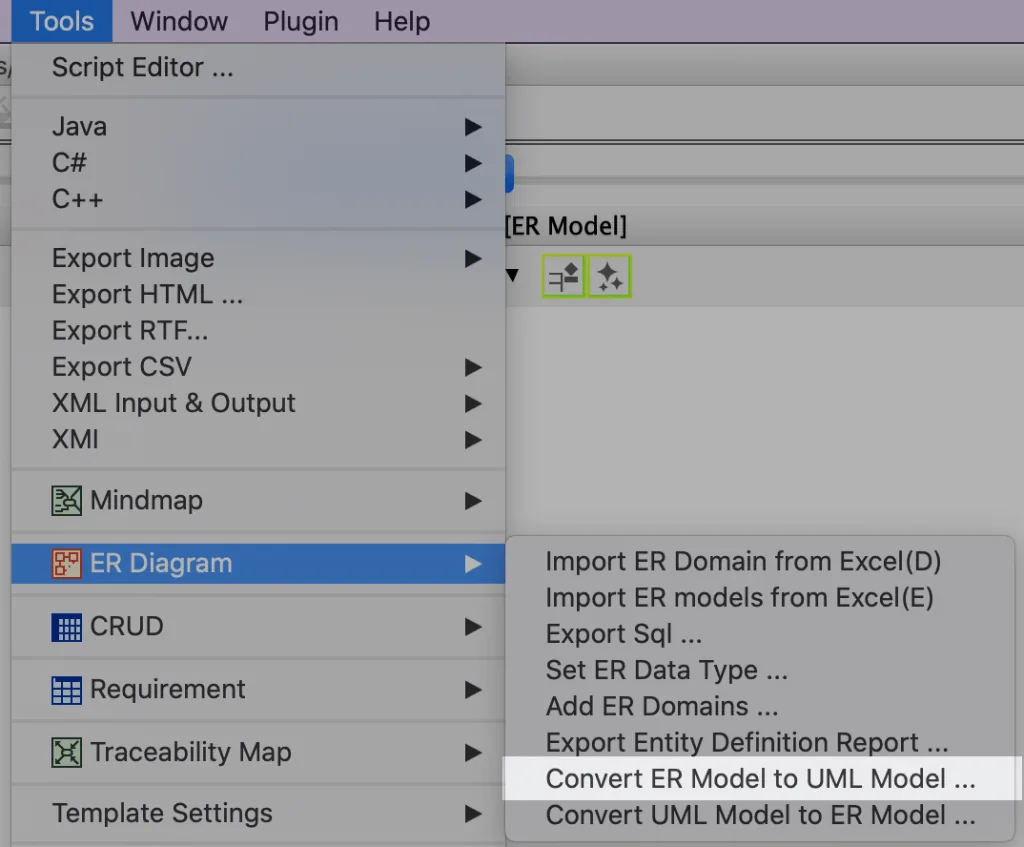Screen dimensions: 1024x847
Task: Open the Window menu
Action: (x=179, y=22)
